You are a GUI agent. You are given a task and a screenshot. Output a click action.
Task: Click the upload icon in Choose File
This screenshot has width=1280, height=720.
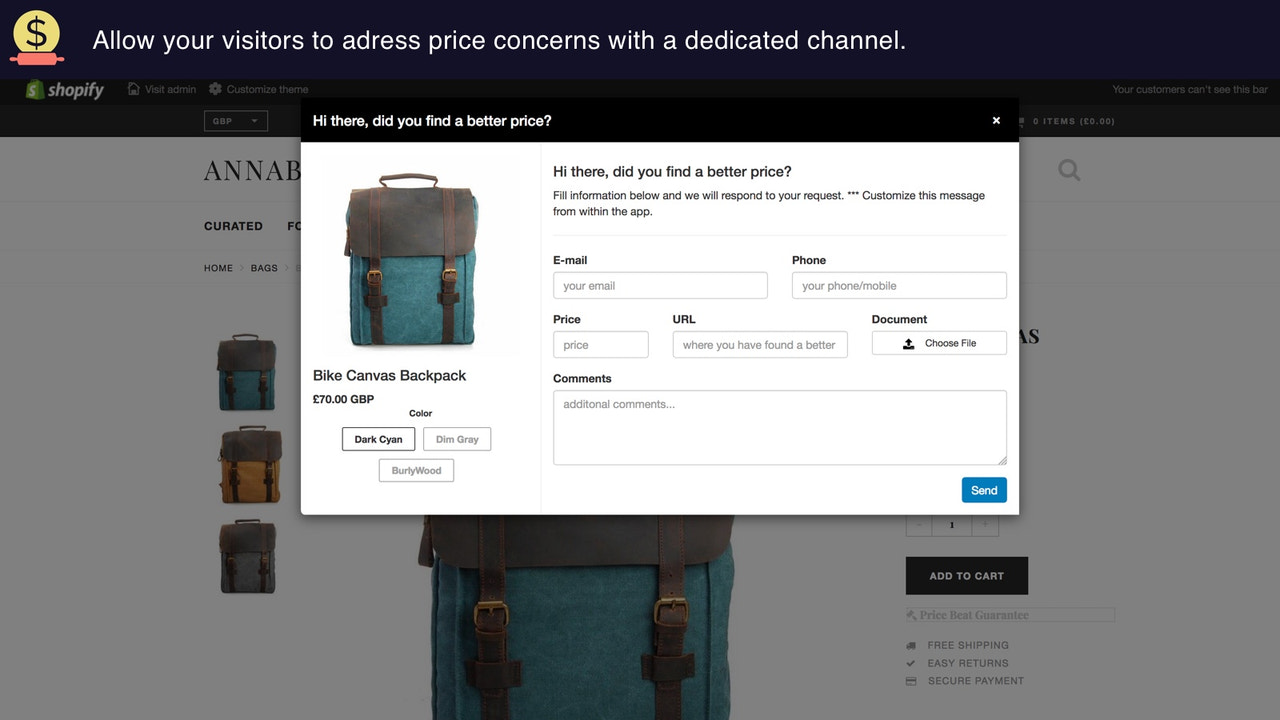[909, 343]
